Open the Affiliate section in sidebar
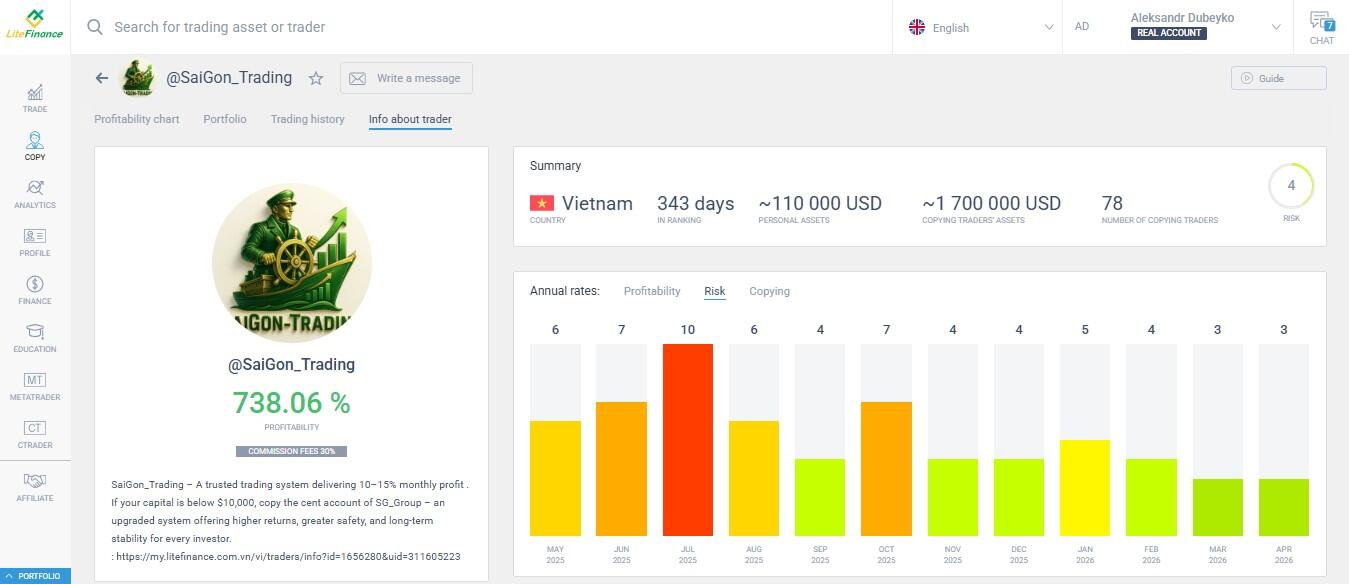 click(35, 487)
